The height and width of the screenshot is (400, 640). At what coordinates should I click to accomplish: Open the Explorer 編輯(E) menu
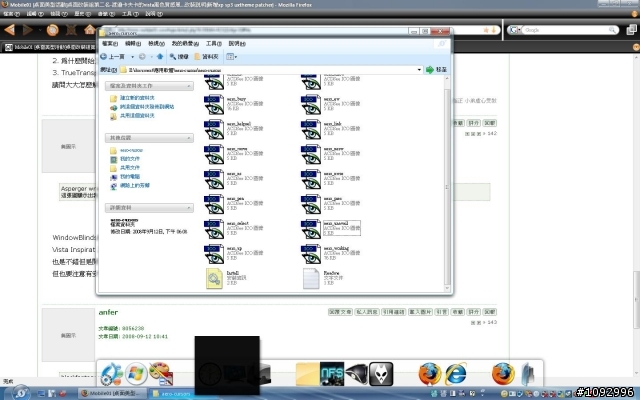133,43
